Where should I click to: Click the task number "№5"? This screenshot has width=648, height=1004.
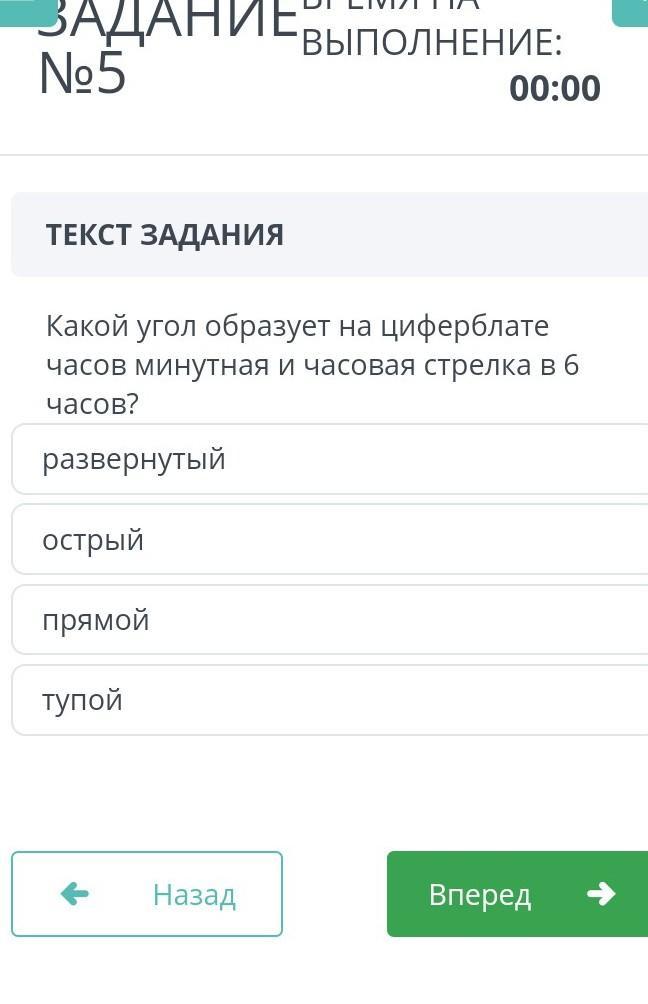pyautogui.click(x=82, y=75)
